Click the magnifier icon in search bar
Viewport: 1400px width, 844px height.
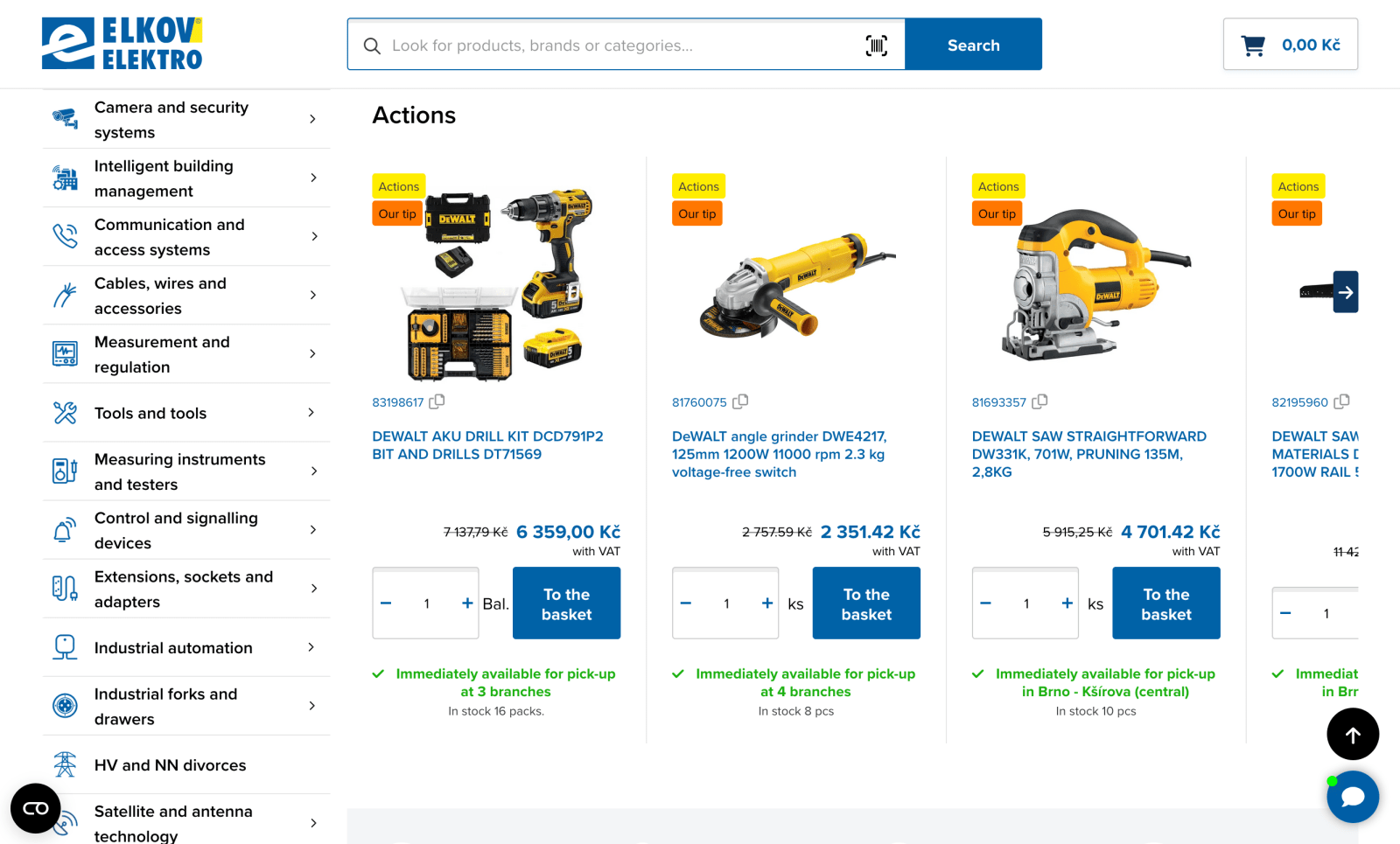pos(372,45)
